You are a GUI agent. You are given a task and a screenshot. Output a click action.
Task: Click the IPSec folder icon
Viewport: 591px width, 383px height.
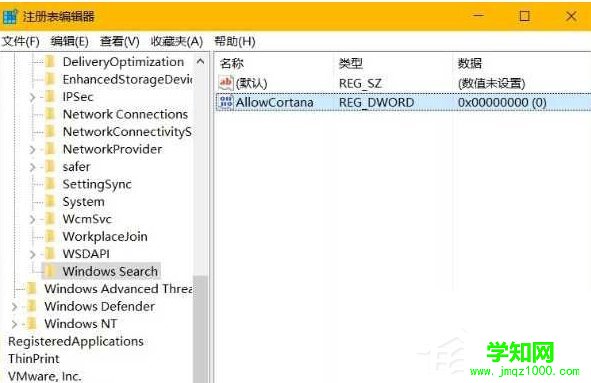pos(51,97)
